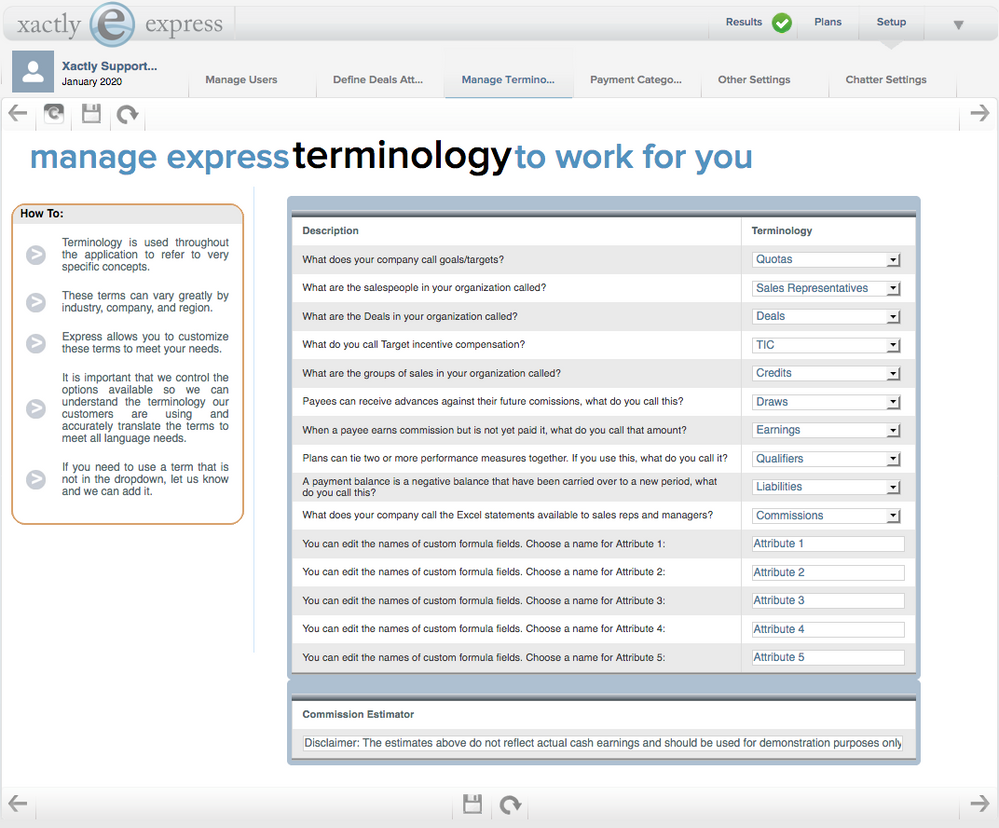Click the forward arrow in bottom bar

pos(980,803)
